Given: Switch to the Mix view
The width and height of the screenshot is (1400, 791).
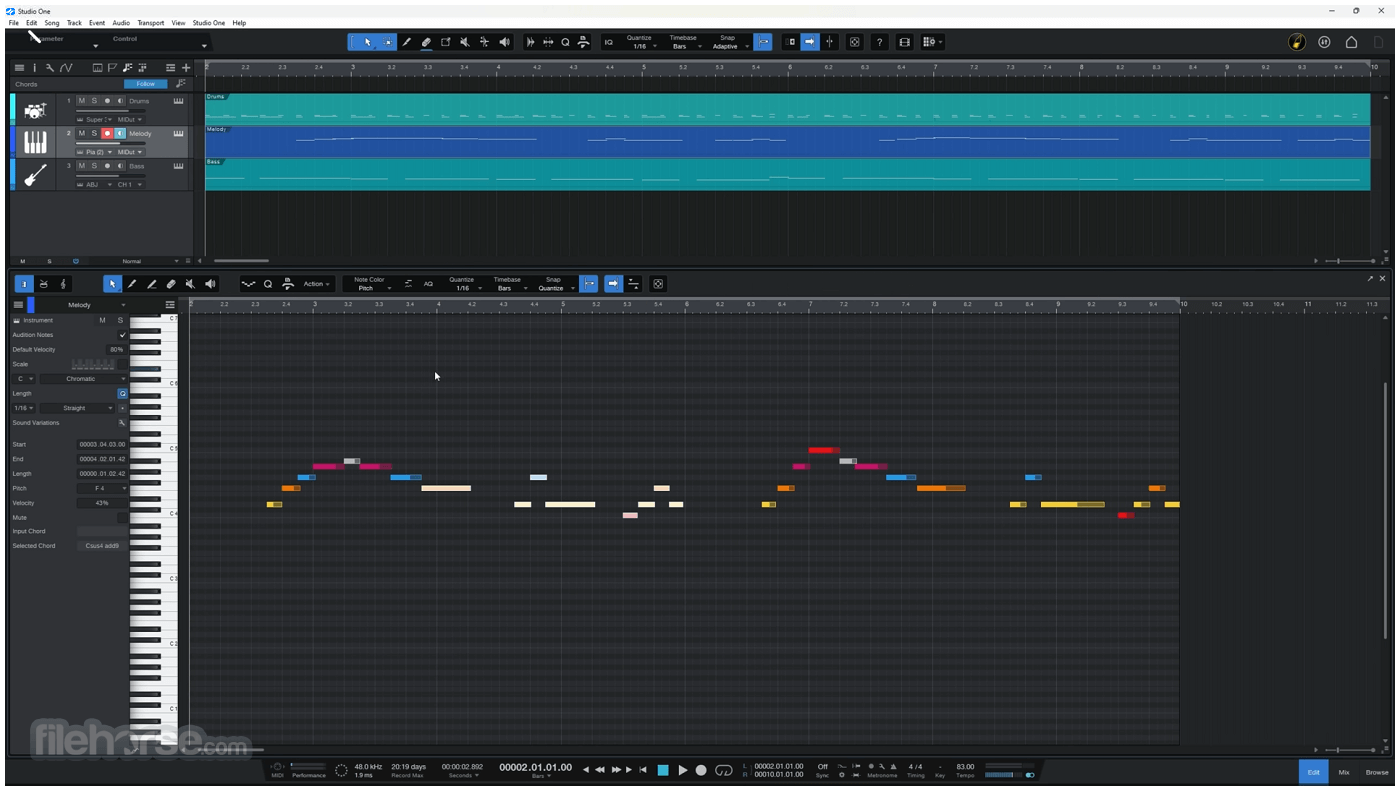Looking at the screenshot, I should click(x=1344, y=772).
